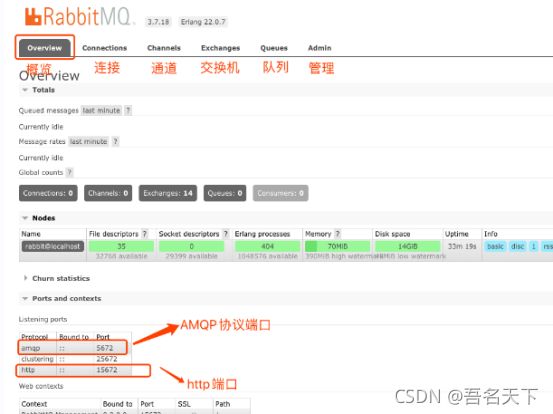This screenshot has width=553, height=414.
Task: Click the Consumers: 0 count button
Action: pyautogui.click(x=280, y=193)
